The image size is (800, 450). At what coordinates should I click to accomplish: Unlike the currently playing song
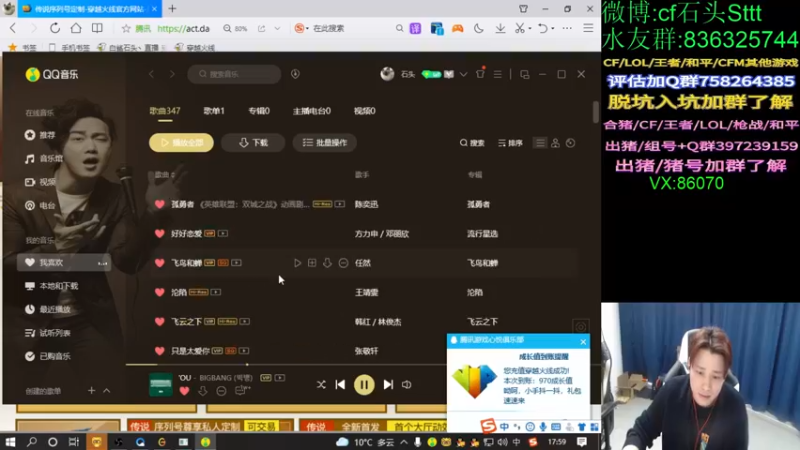pyautogui.click(x=184, y=391)
